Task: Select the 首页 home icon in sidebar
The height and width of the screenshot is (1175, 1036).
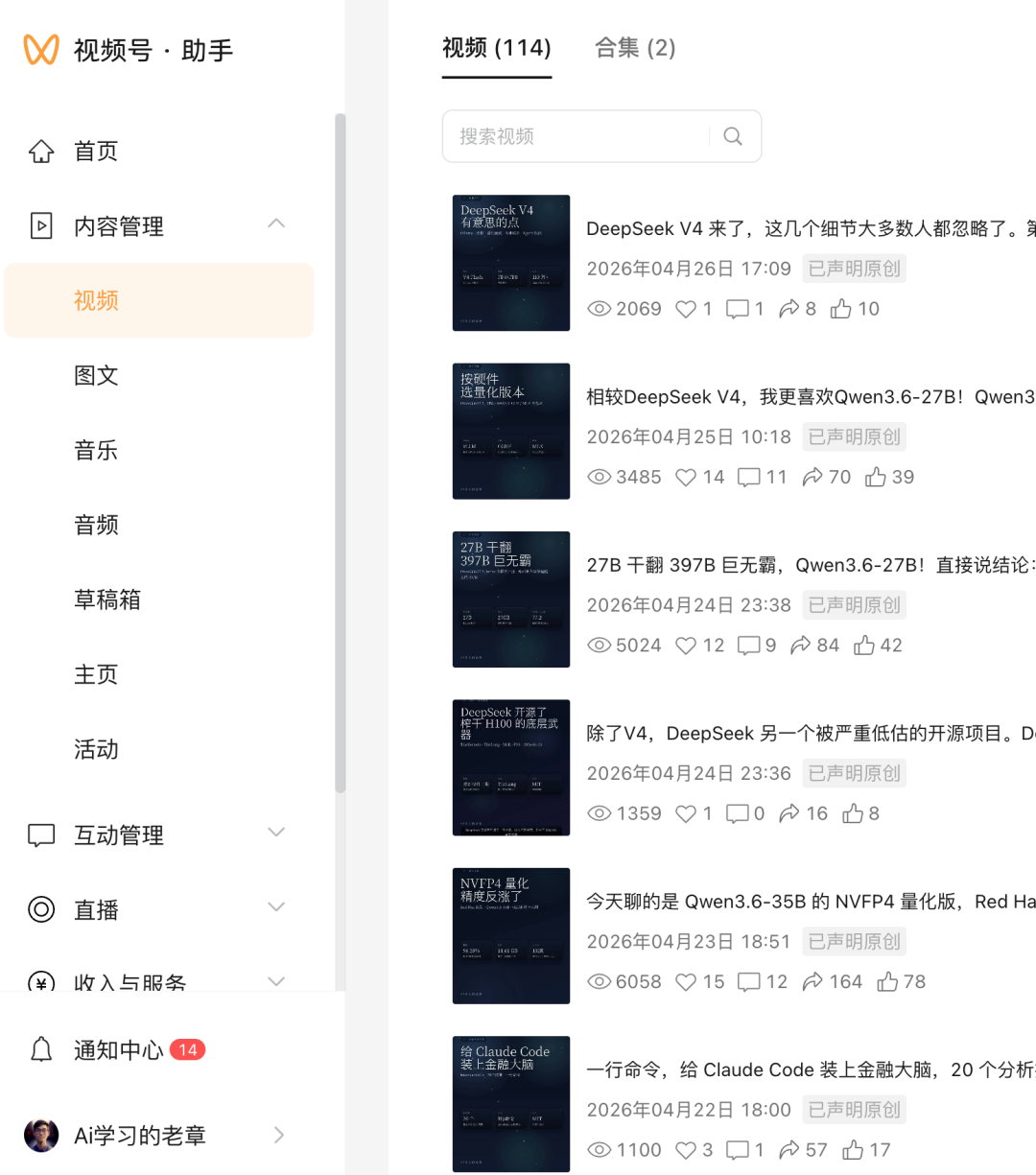Action: click(41, 151)
